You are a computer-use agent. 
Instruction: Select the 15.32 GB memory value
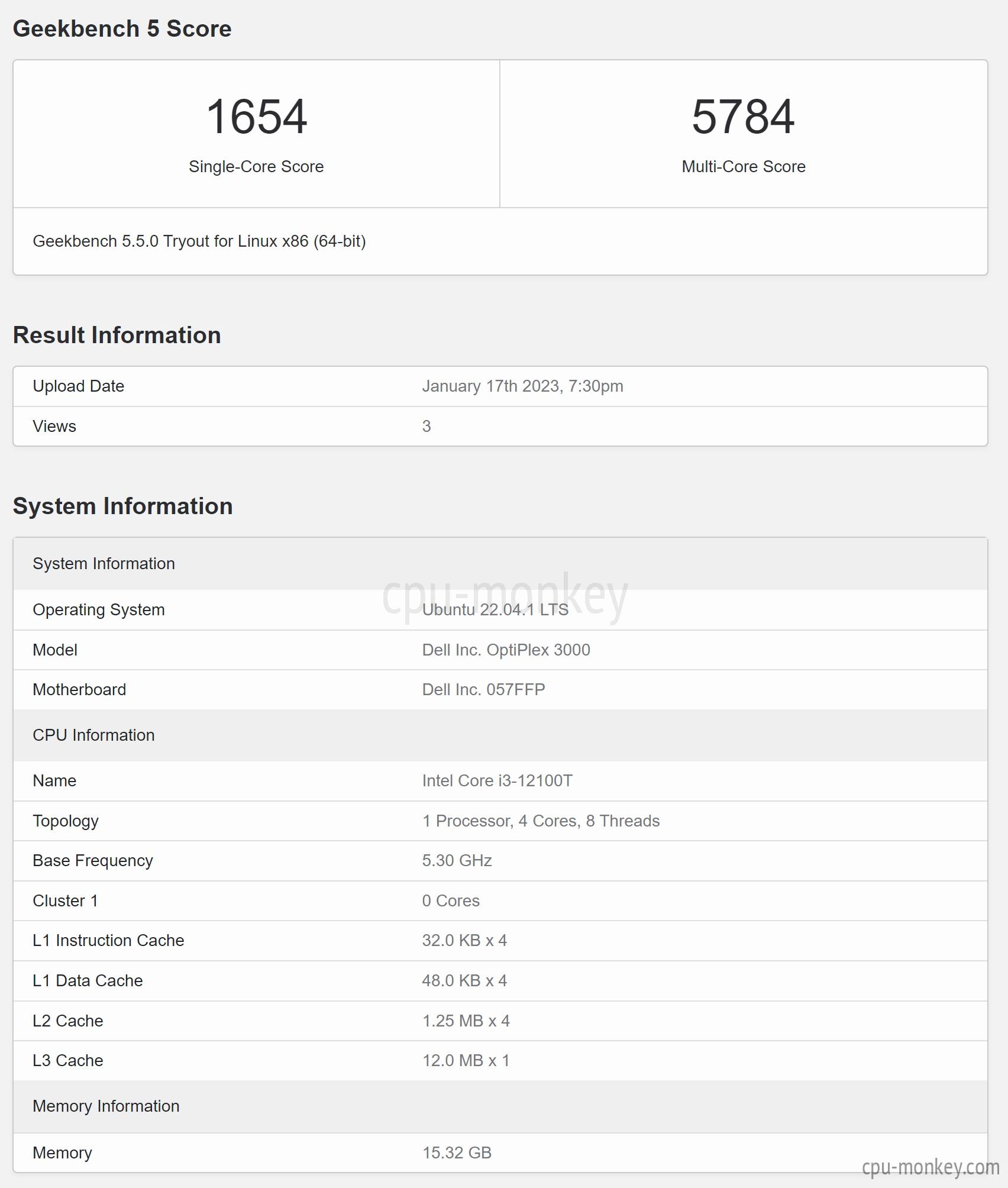[457, 1153]
